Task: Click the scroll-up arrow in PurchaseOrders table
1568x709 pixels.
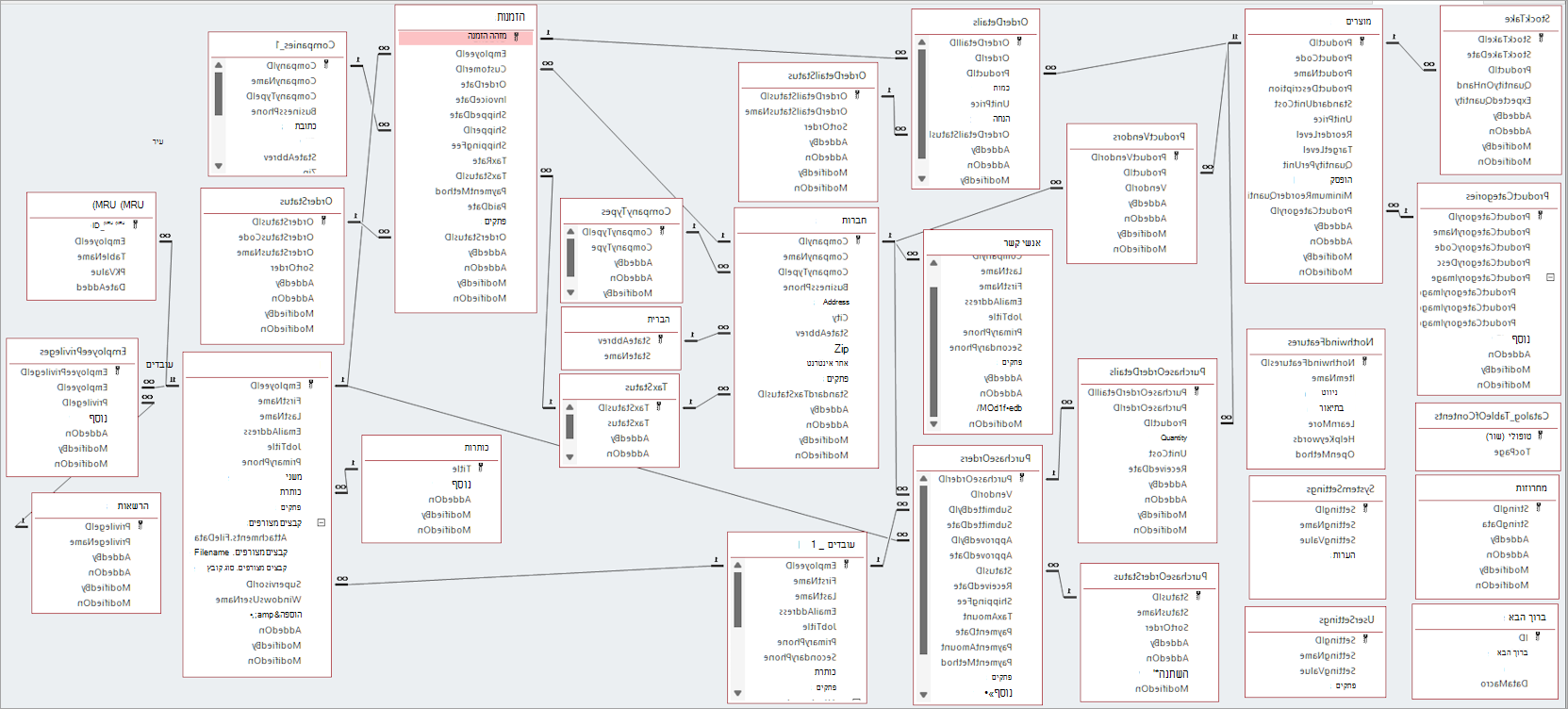Action: click(x=924, y=479)
